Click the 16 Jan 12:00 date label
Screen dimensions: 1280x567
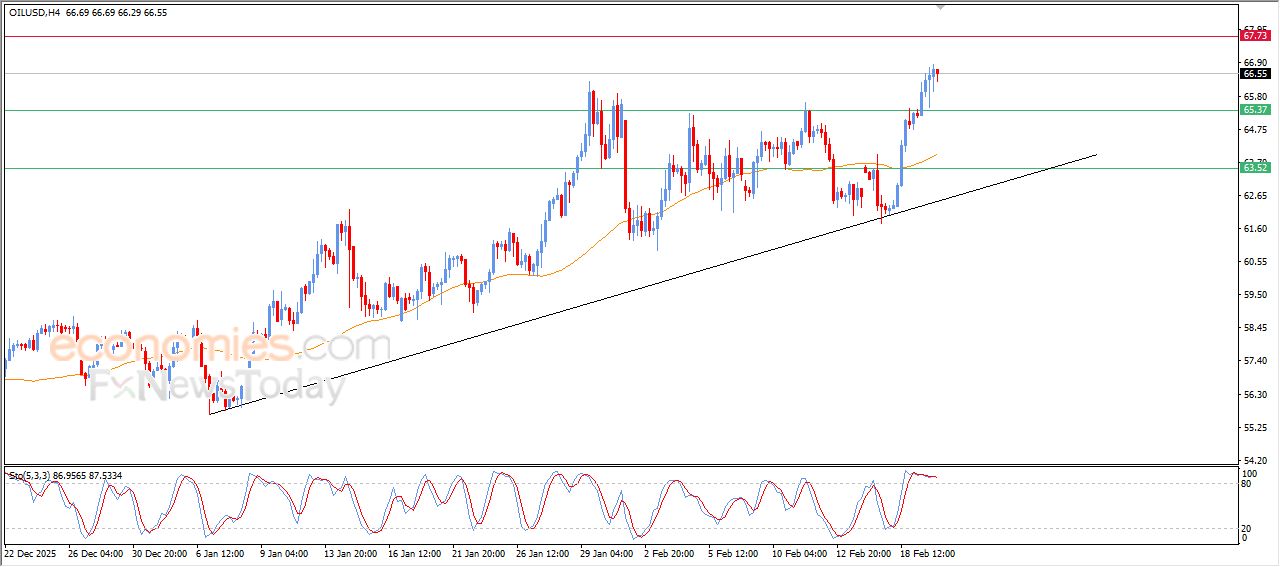415,552
